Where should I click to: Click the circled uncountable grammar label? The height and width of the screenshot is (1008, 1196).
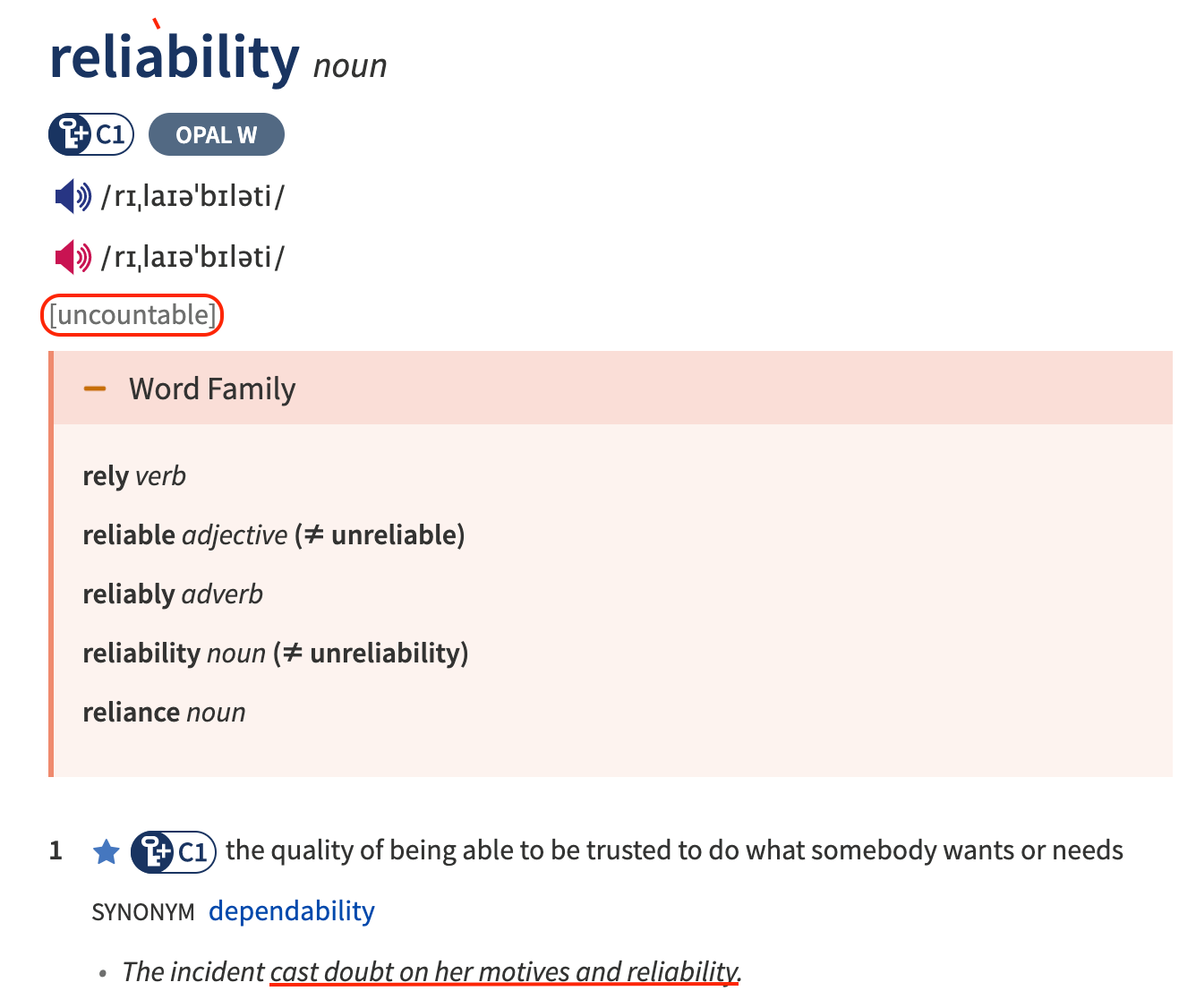(132, 315)
